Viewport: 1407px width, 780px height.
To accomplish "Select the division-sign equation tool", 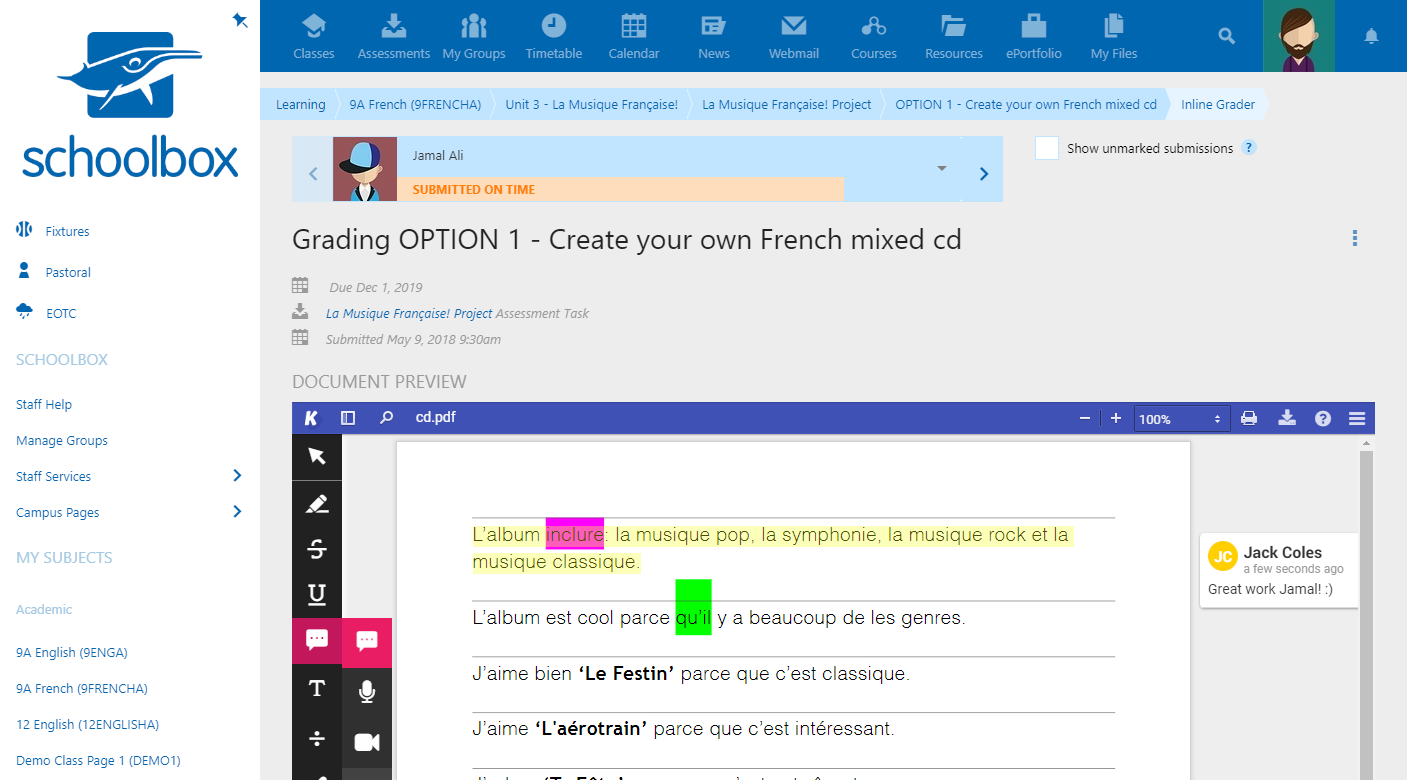I will 317,739.
